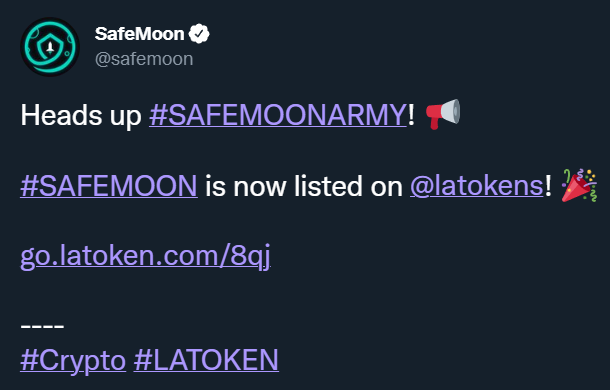The width and height of the screenshot is (610, 390).
Task: Open the @safemoon handle
Action: (x=144, y=59)
